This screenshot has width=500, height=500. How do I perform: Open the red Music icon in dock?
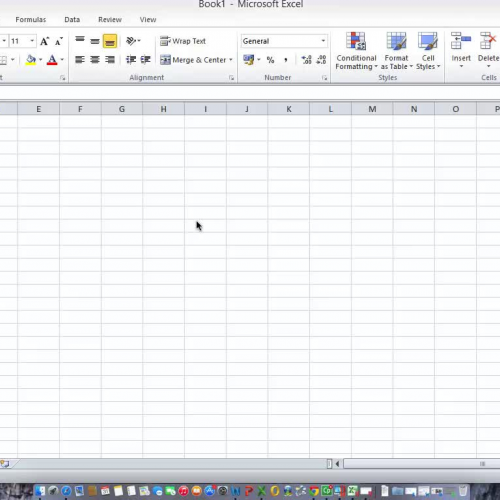coord(184,491)
